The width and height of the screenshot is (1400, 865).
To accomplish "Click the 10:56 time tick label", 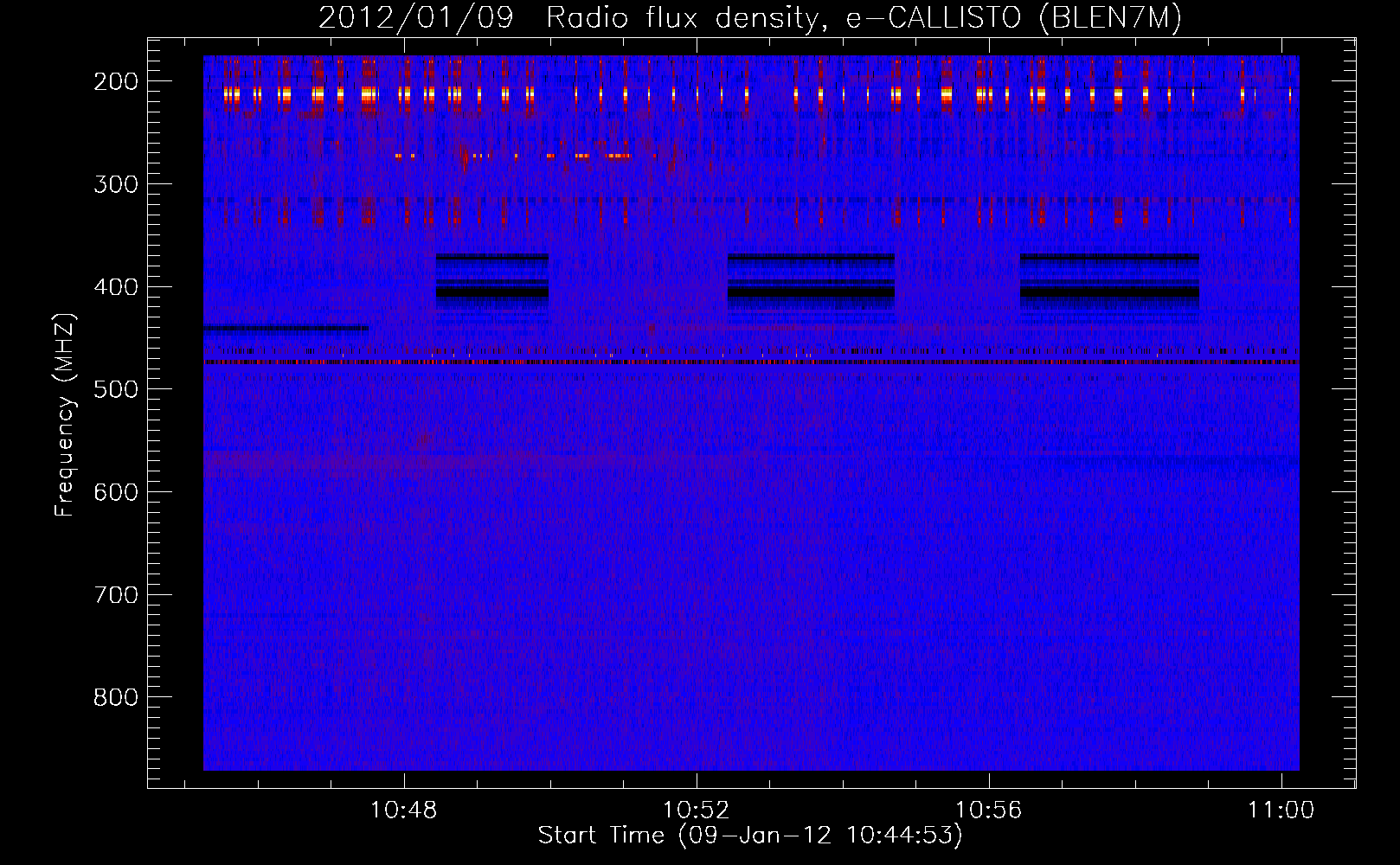I will click(x=988, y=811).
